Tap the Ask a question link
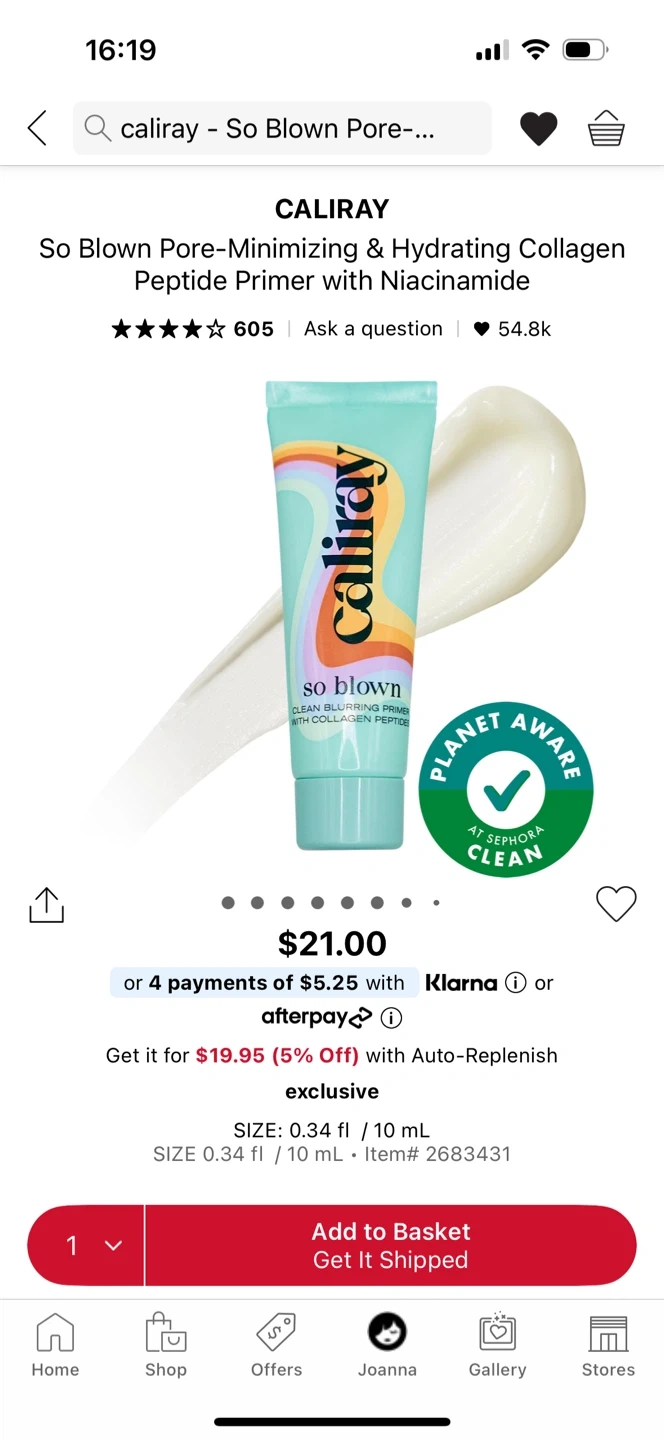The width and height of the screenshot is (664, 1440). [x=373, y=329]
